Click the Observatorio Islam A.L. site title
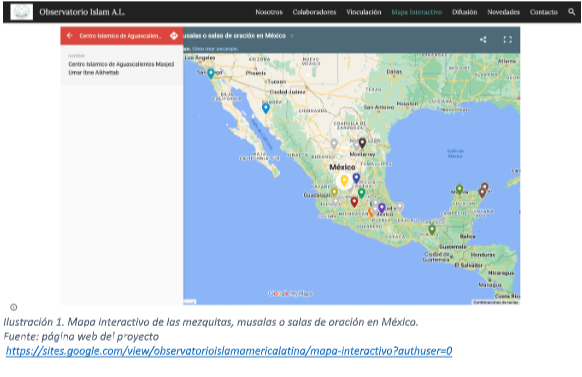The image size is (582, 377). click(x=82, y=12)
